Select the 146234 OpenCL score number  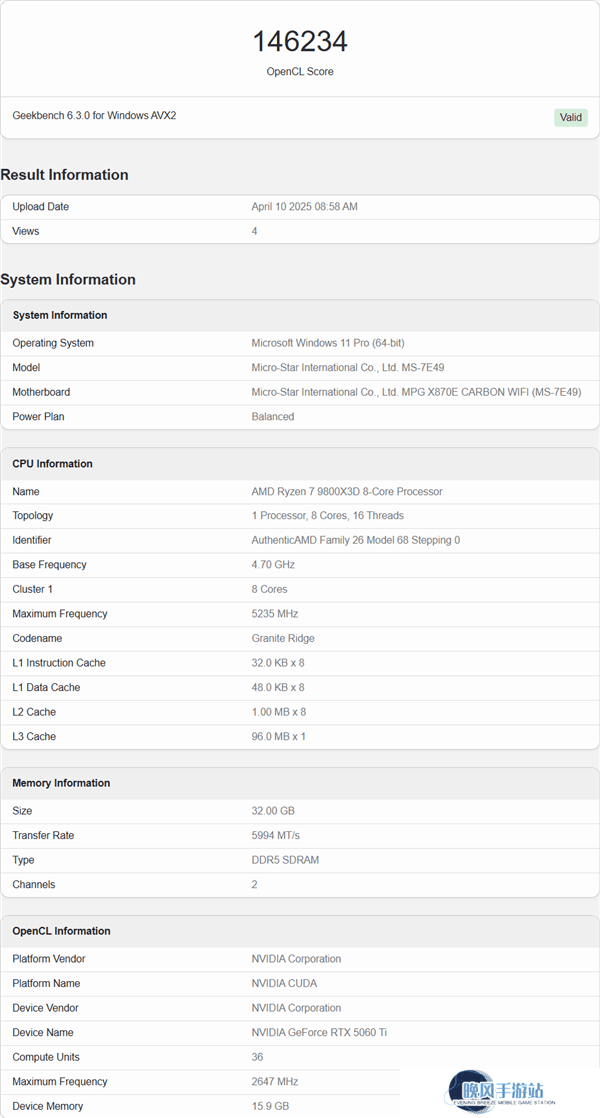pos(300,41)
